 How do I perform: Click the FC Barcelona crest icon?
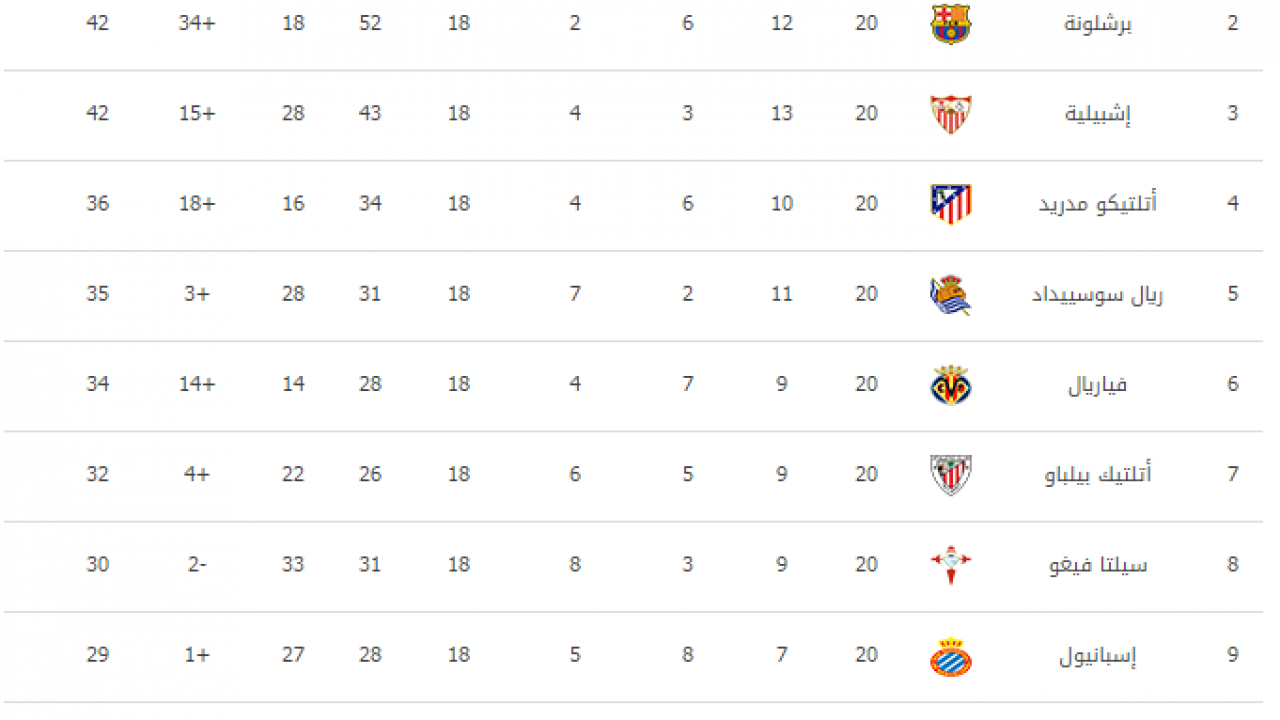coord(951,24)
